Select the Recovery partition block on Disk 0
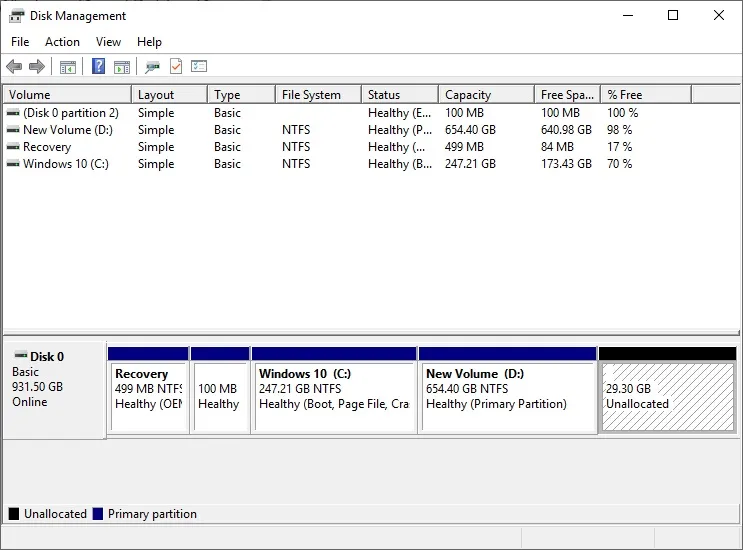The image size is (743, 550). (148, 396)
